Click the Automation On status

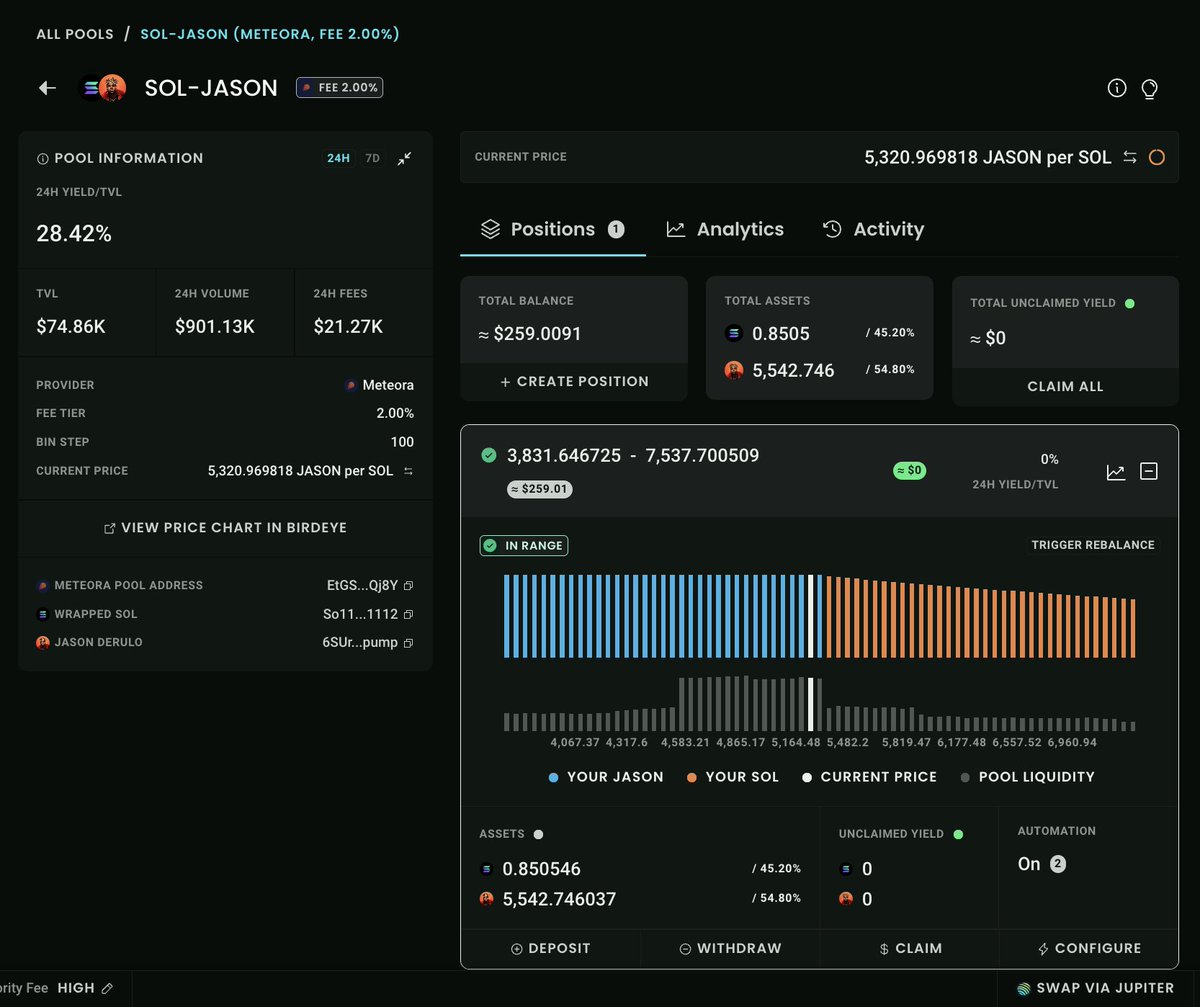tap(1029, 864)
